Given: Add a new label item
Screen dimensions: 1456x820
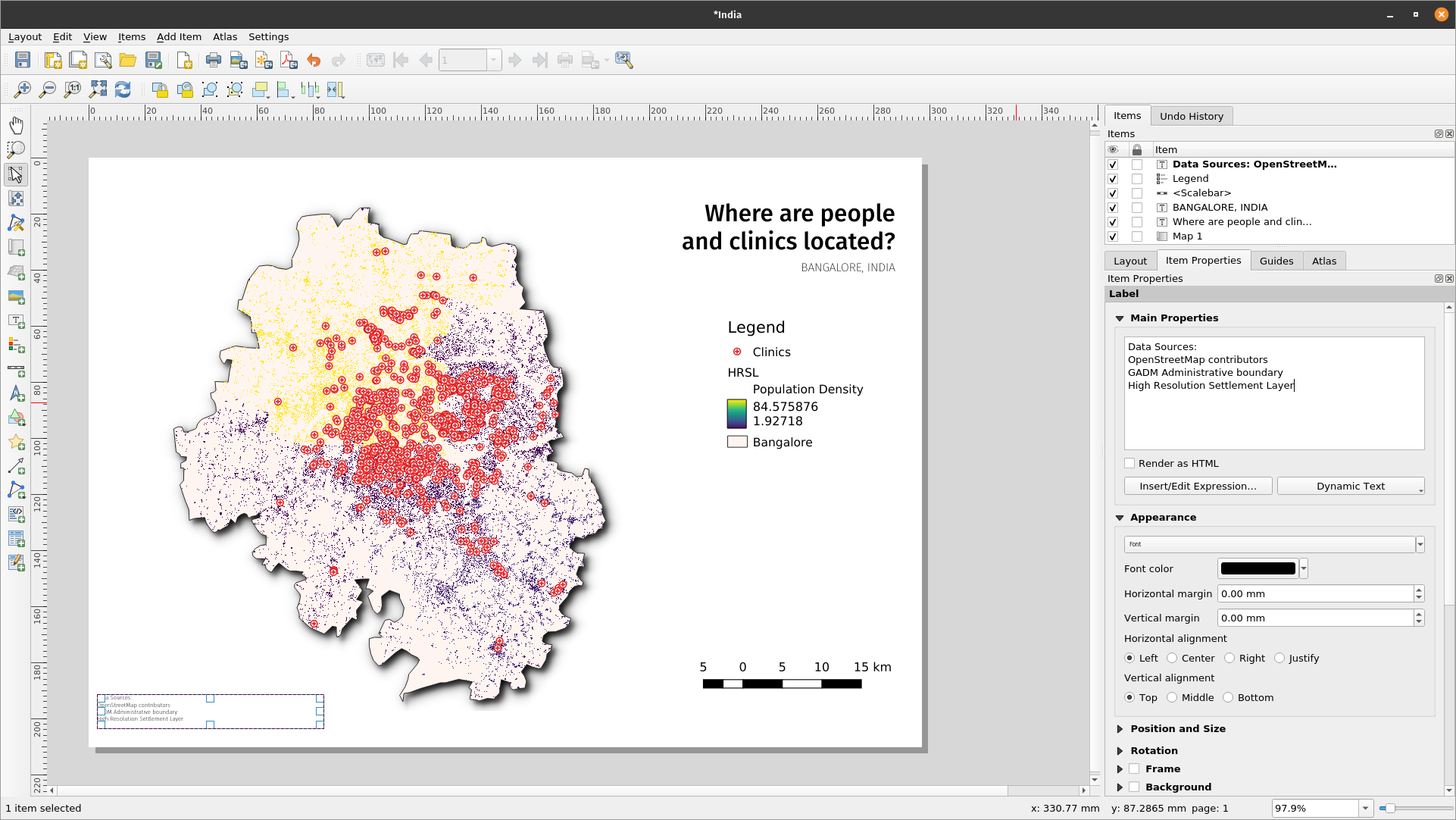Looking at the screenshot, I should pyautogui.click(x=16, y=321).
